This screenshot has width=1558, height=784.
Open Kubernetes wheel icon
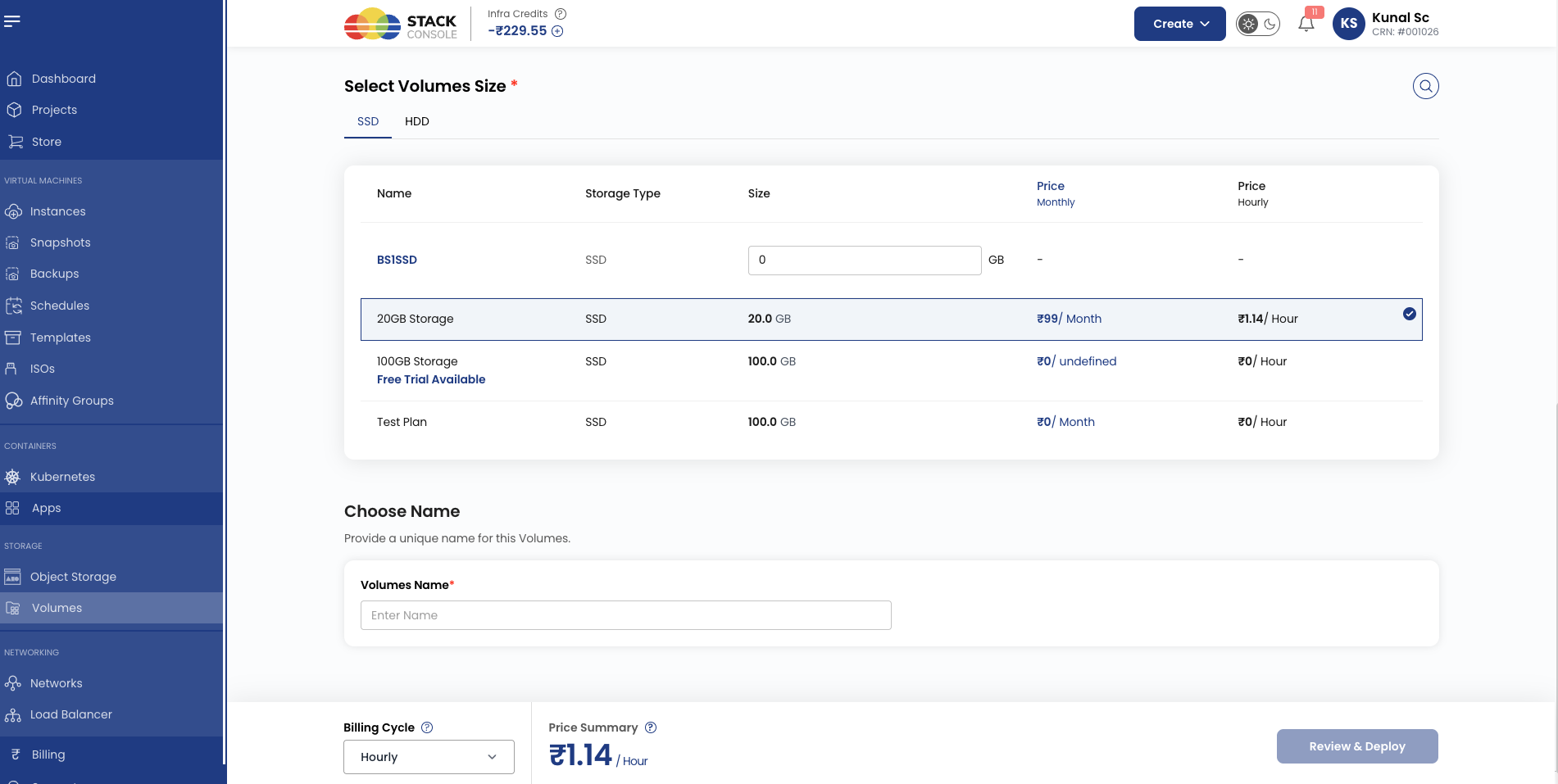12,477
